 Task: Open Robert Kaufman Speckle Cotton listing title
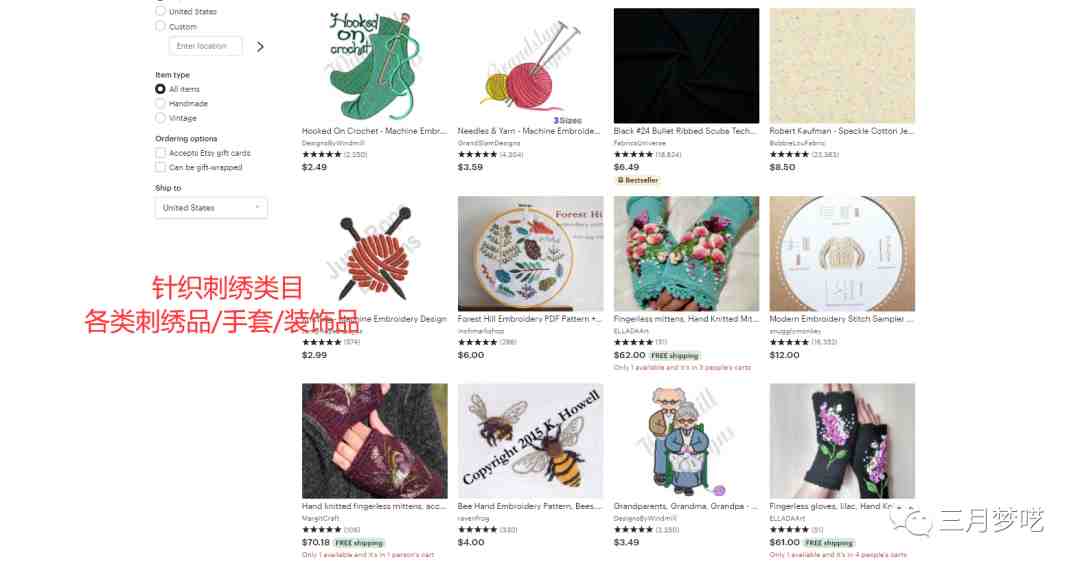click(x=842, y=131)
